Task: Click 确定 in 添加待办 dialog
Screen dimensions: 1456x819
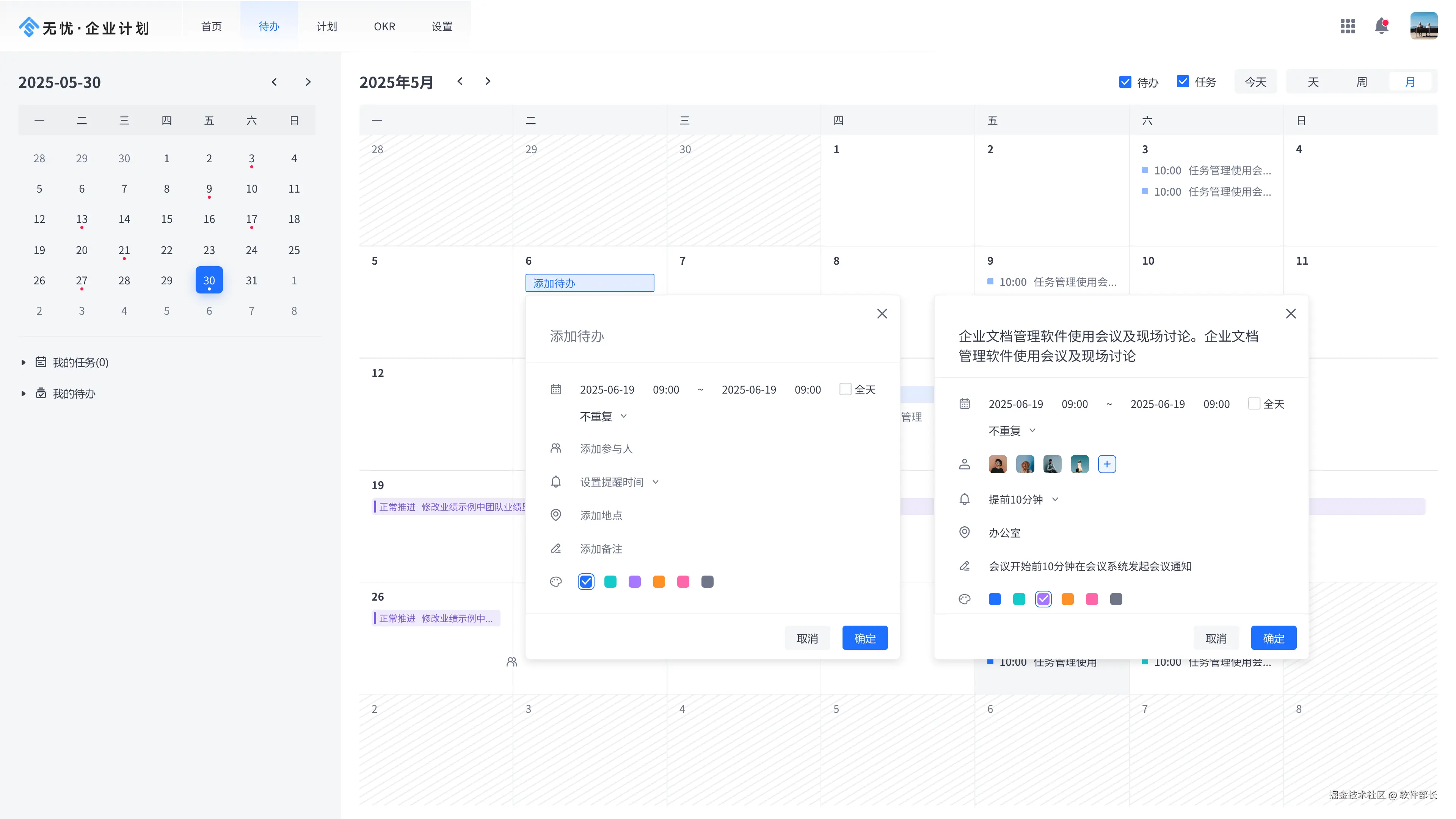Action: click(864, 638)
